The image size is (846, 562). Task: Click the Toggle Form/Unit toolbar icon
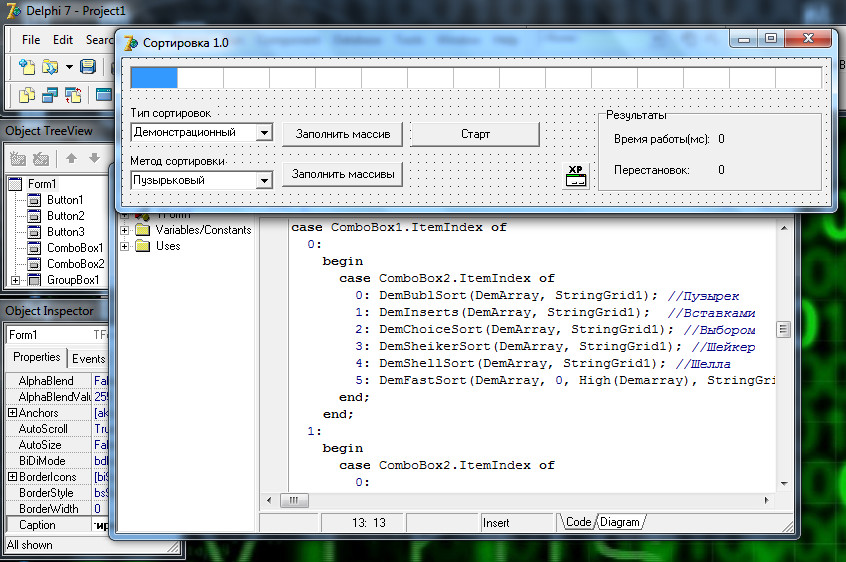click(73, 95)
